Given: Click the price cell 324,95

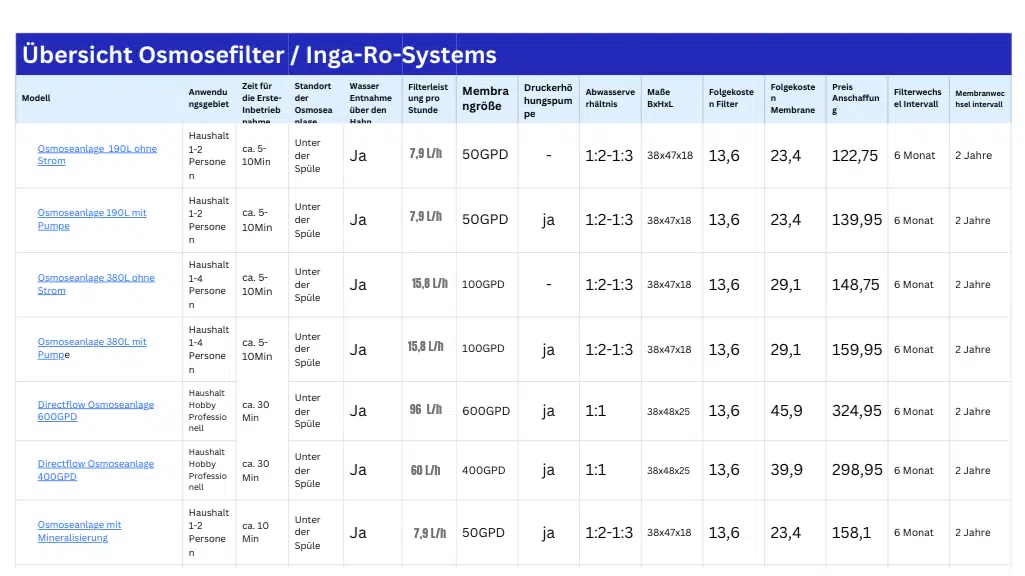Looking at the screenshot, I should 856,411.
